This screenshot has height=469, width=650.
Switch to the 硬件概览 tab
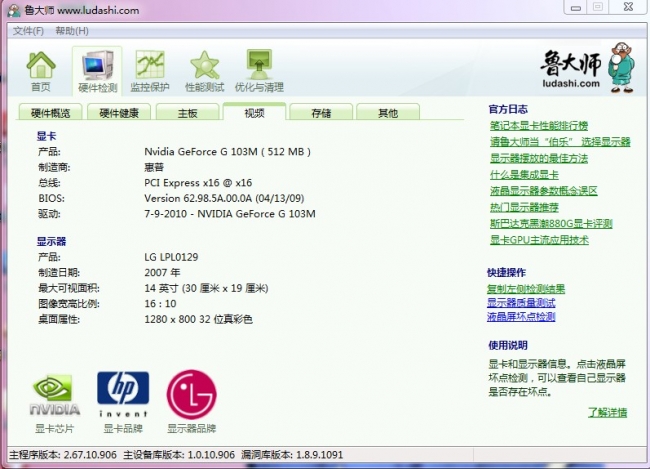pyautogui.click(x=50, y=113)
